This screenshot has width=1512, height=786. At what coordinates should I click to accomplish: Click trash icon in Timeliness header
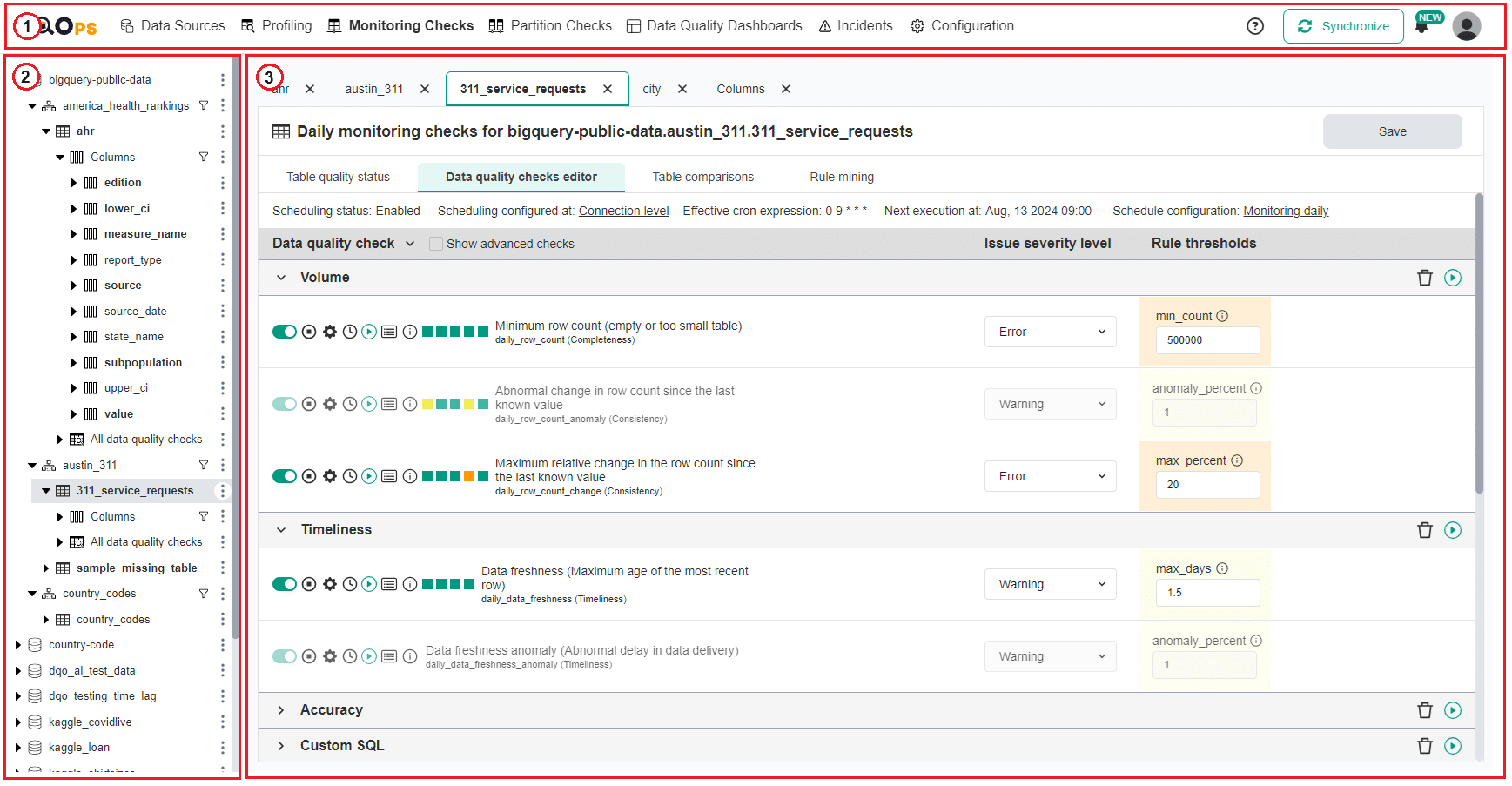click(x=1424, y=530)
